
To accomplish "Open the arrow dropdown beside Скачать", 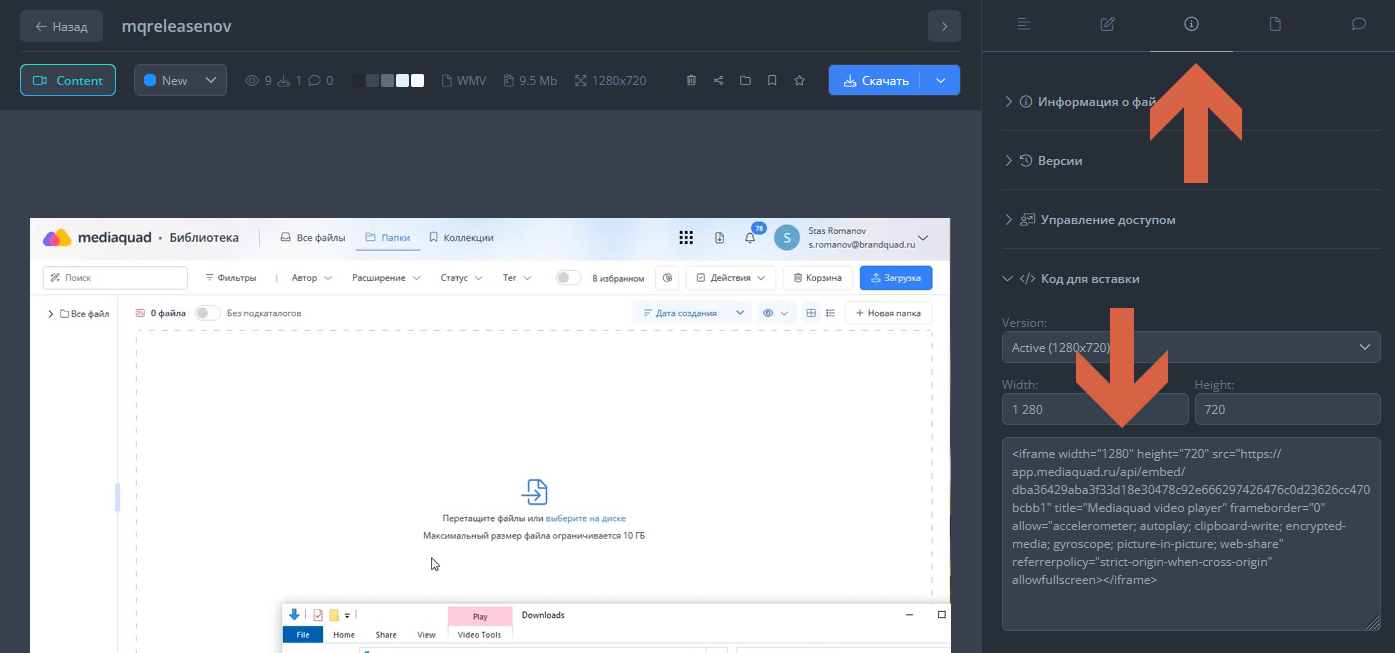I will pyautogui.click(x=941, y=81).
